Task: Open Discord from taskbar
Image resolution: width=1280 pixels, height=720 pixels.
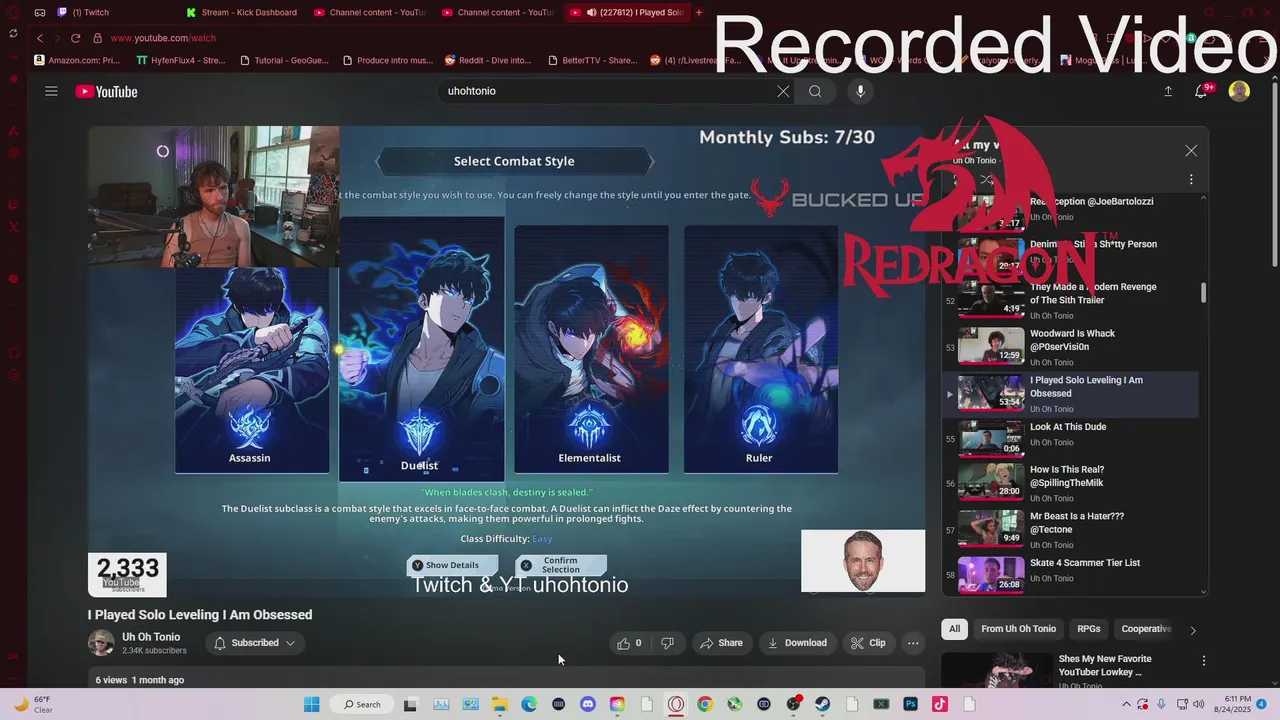Action: (x=587, y=704)
